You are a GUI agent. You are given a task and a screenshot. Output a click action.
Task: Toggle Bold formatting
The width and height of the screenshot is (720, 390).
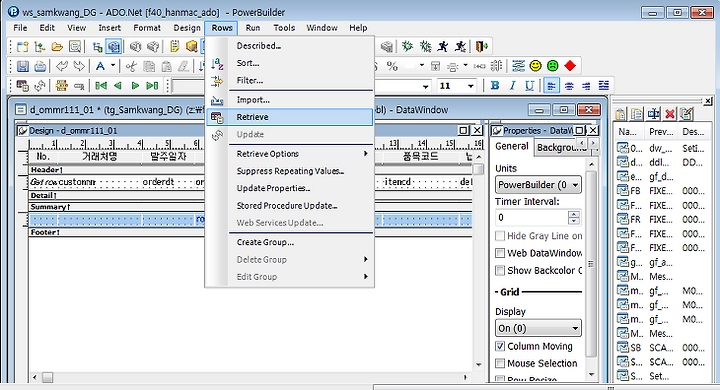(x=495, y=85)
